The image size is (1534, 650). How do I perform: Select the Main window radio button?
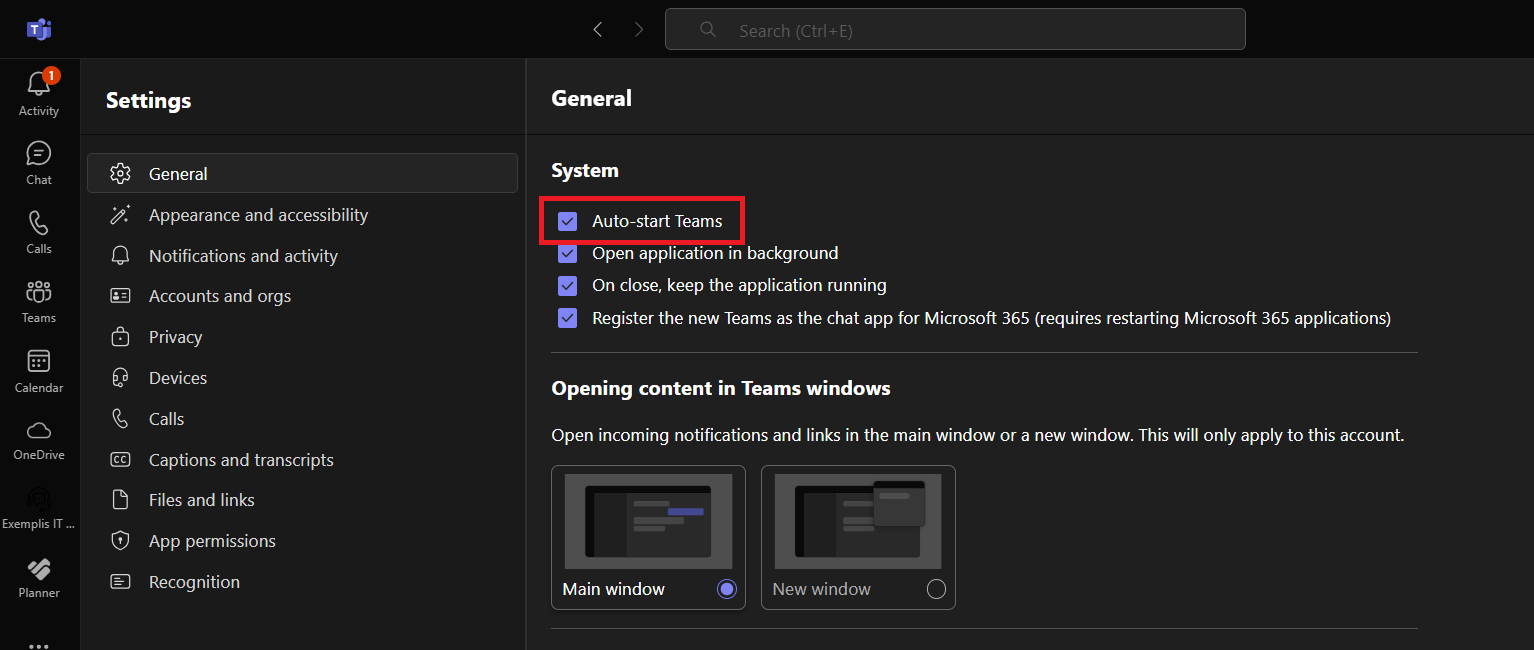[x=727, y=589]
